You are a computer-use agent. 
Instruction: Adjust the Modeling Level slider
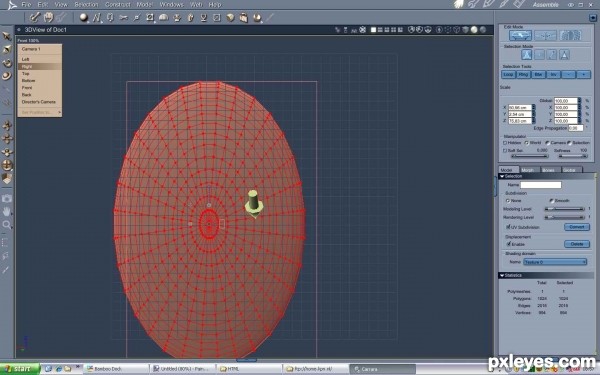click(564, 209)
